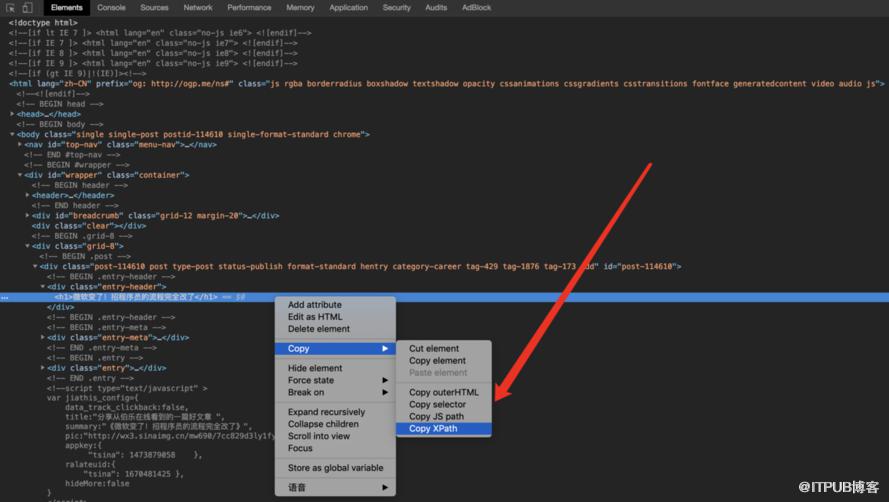Choose Copy selector

(444, 404)
